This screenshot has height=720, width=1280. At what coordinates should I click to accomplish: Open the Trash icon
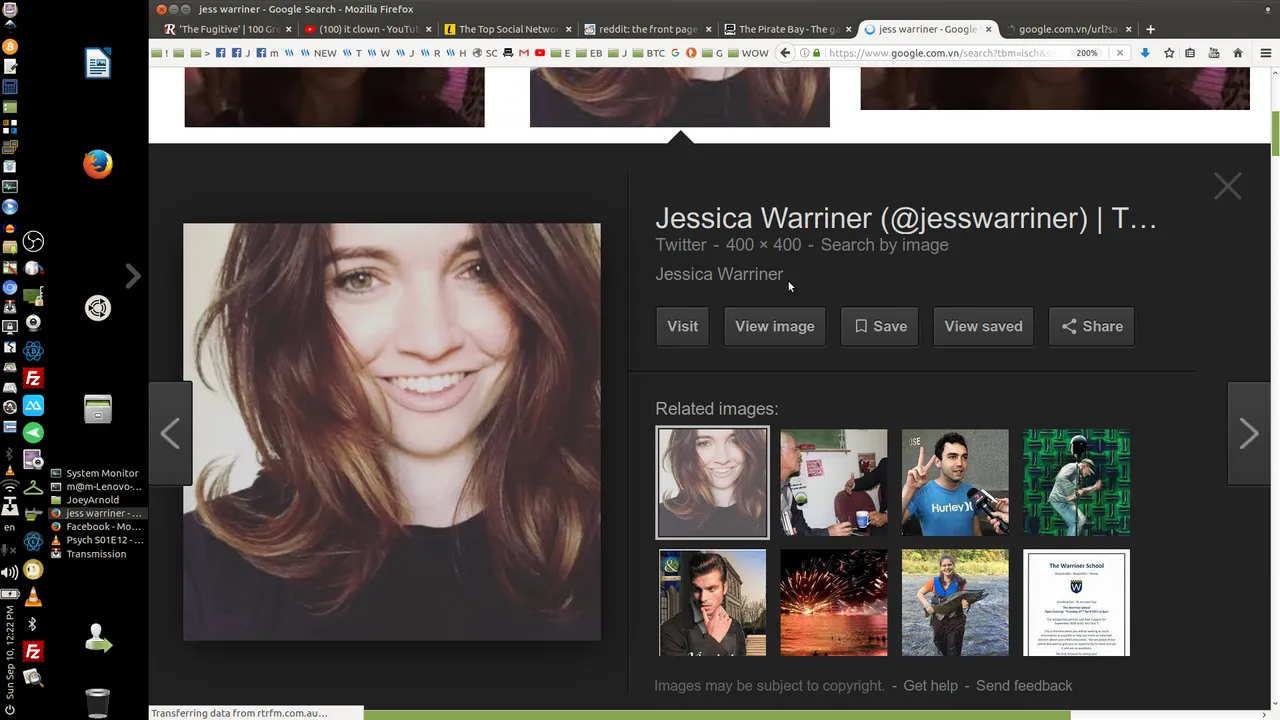point(97,703)
